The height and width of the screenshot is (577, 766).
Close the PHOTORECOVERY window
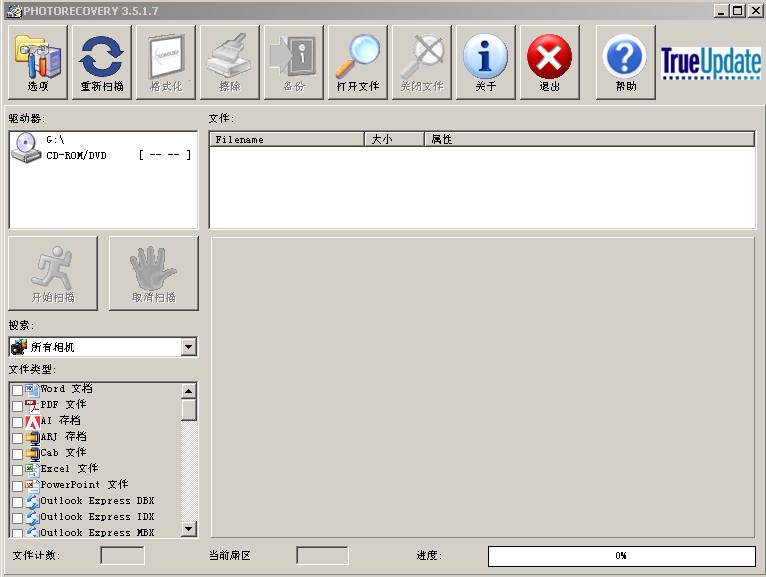(754, 10)
